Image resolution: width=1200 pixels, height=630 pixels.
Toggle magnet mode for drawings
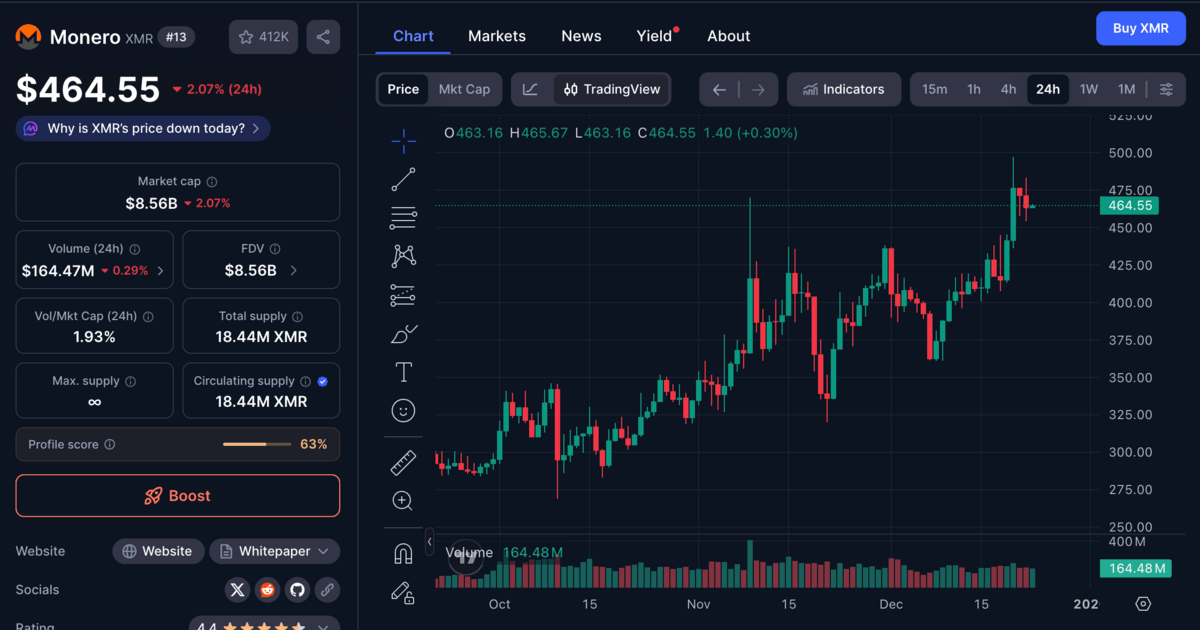coord(404,553)
